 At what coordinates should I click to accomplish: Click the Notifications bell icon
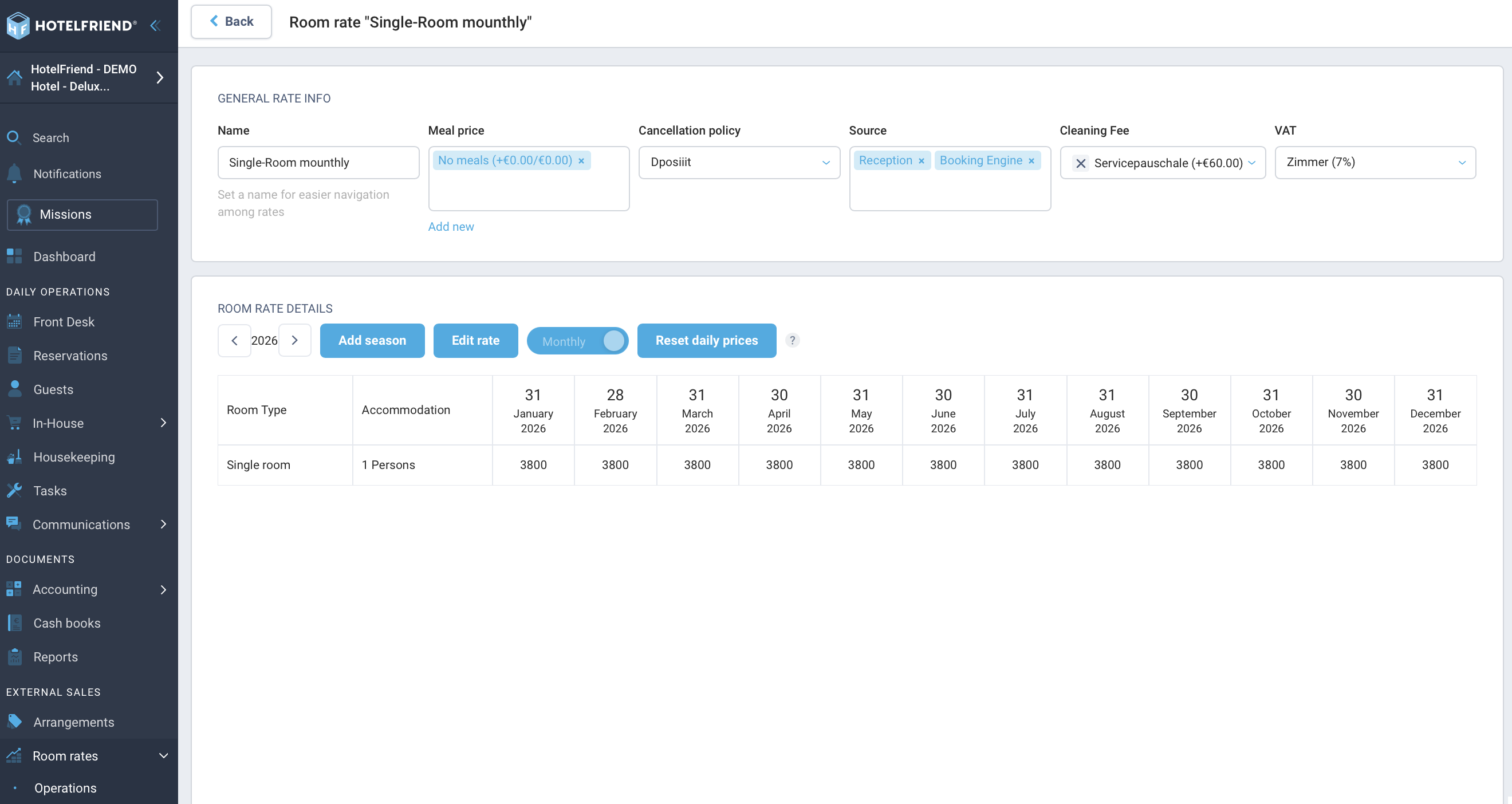coord(14,174)
